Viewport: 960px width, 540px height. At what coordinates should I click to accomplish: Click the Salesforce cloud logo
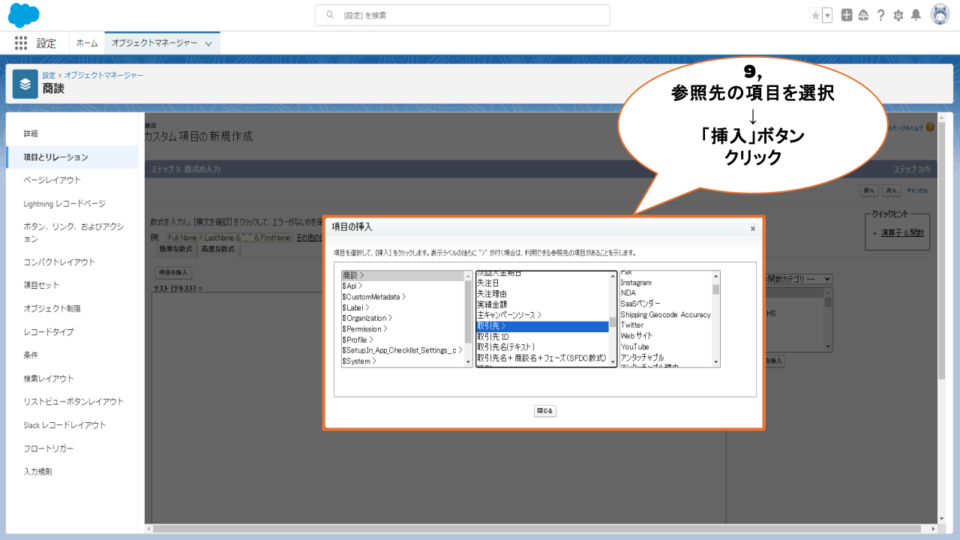pyautogui.click(x=23, y=15)
